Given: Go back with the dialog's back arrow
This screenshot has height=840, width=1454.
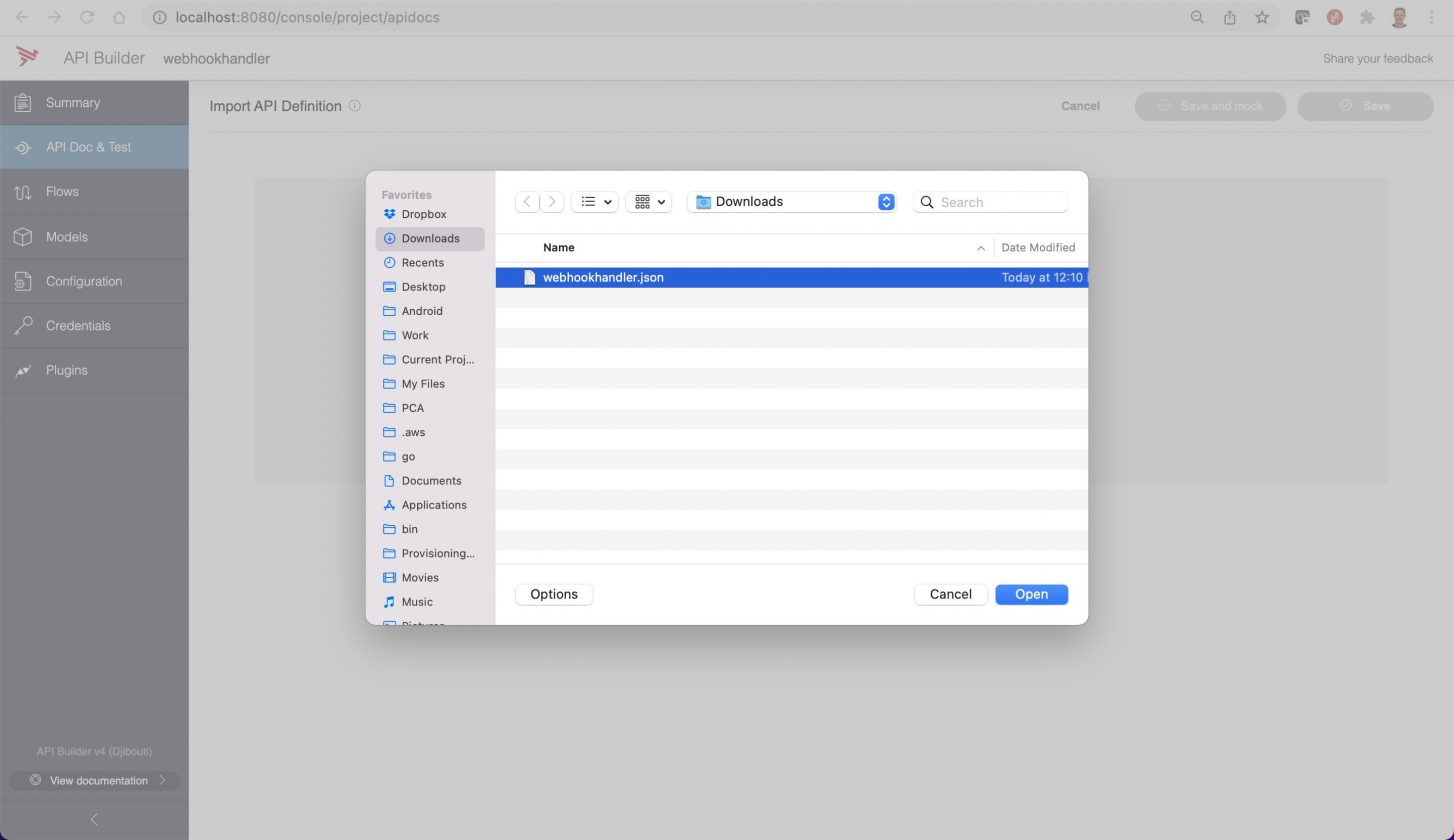Looking at the screenshot, I should tap(527, 202).
